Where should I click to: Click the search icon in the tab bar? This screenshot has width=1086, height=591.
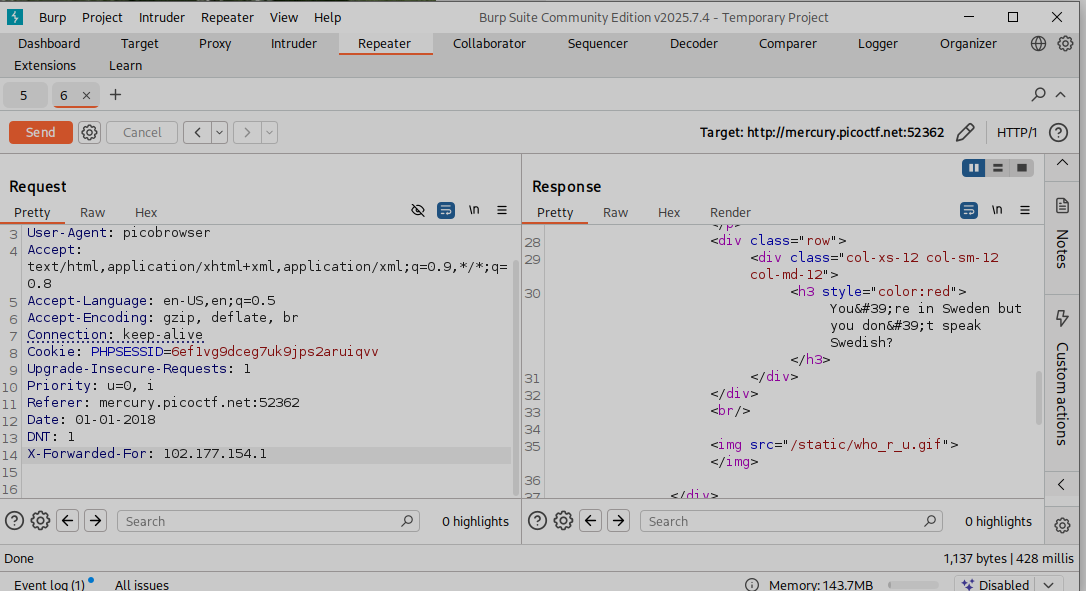1038,94
